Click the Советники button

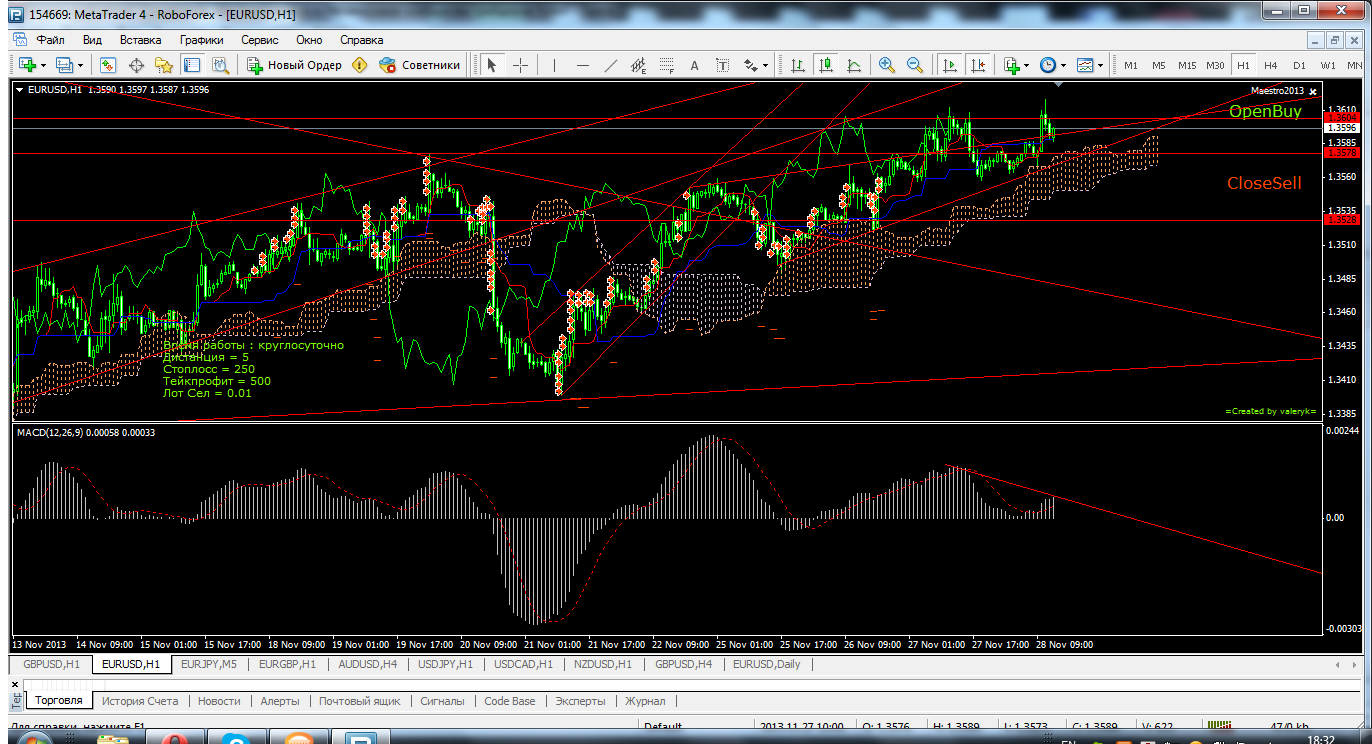tap(420, 65)
